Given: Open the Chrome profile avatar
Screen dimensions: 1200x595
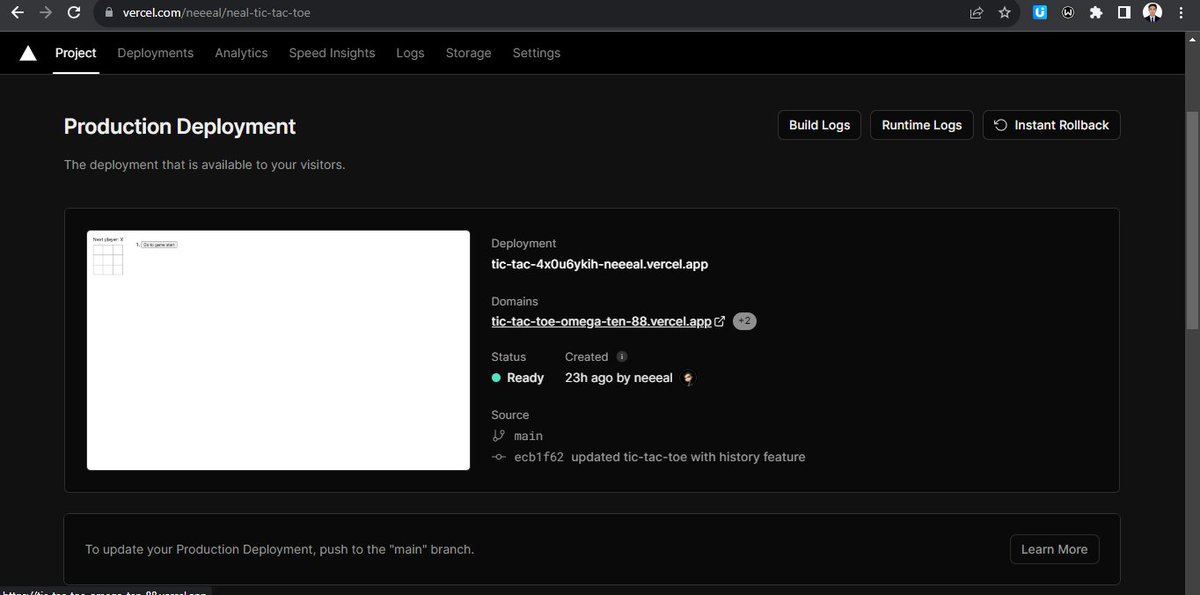Looking at the screenshot, I should pyautogui.click(x=1153, y=13).
